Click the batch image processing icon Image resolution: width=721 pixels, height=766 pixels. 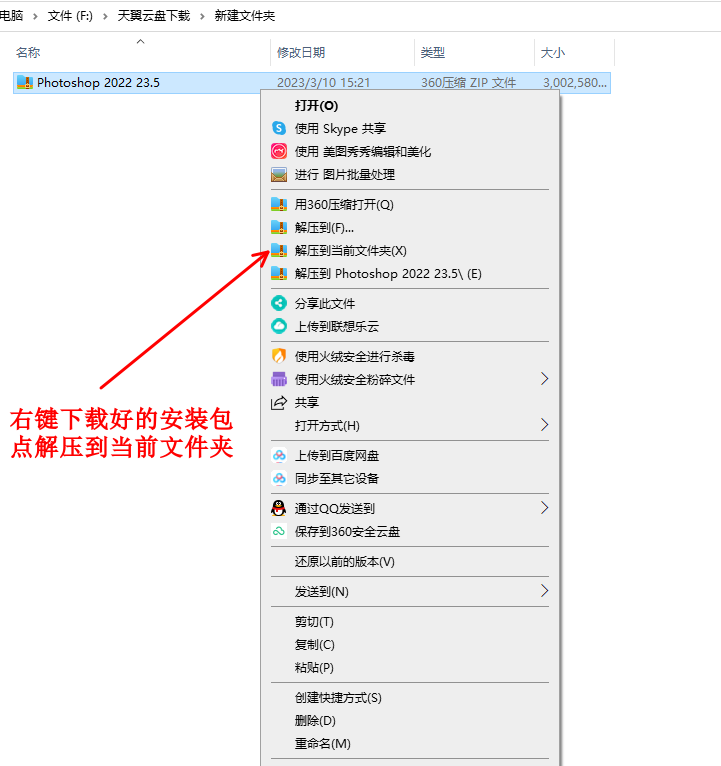pyautogui.click(x=279, y=174)
